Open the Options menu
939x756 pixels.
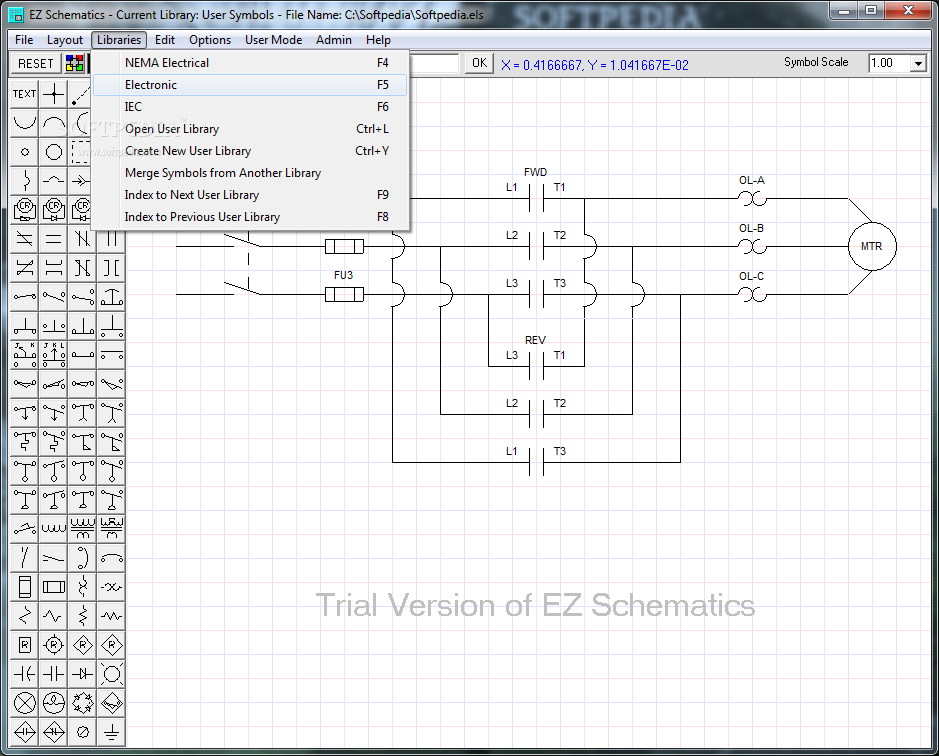pyautogui.click(x=210, y=40)
